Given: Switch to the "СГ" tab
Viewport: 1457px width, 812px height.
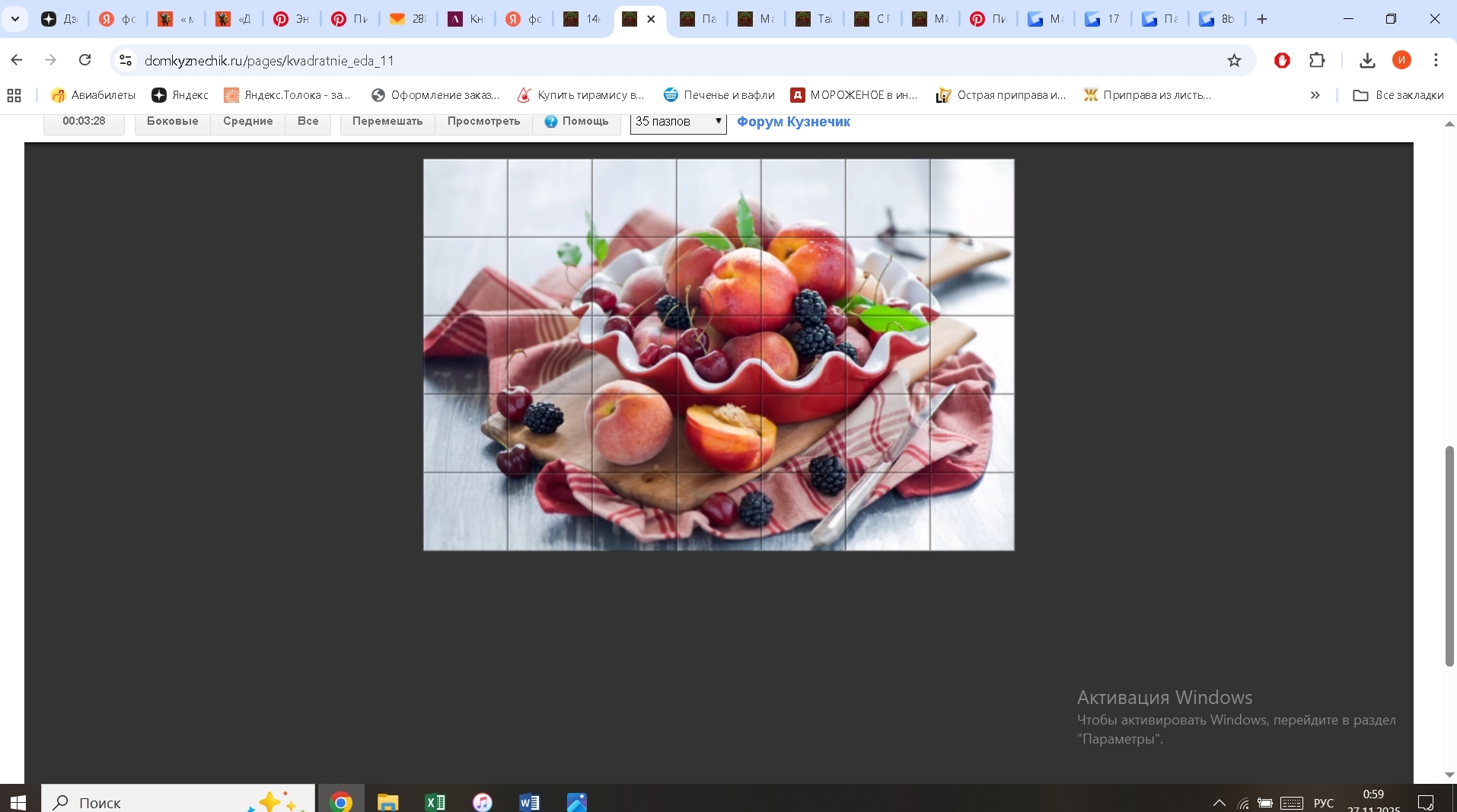Looking at the screenshot, I should (x=872, y=19).
